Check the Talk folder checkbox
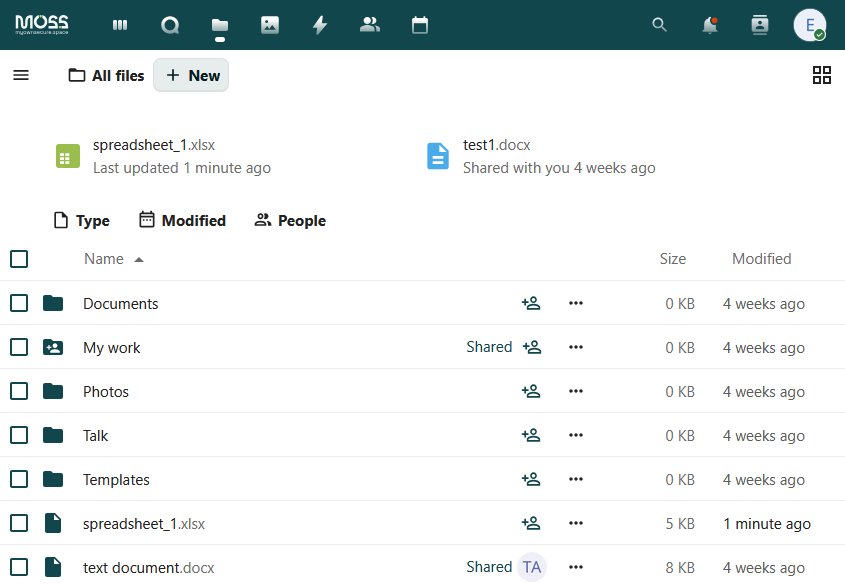Screen dimensions: 845x586 pos(19,435)
